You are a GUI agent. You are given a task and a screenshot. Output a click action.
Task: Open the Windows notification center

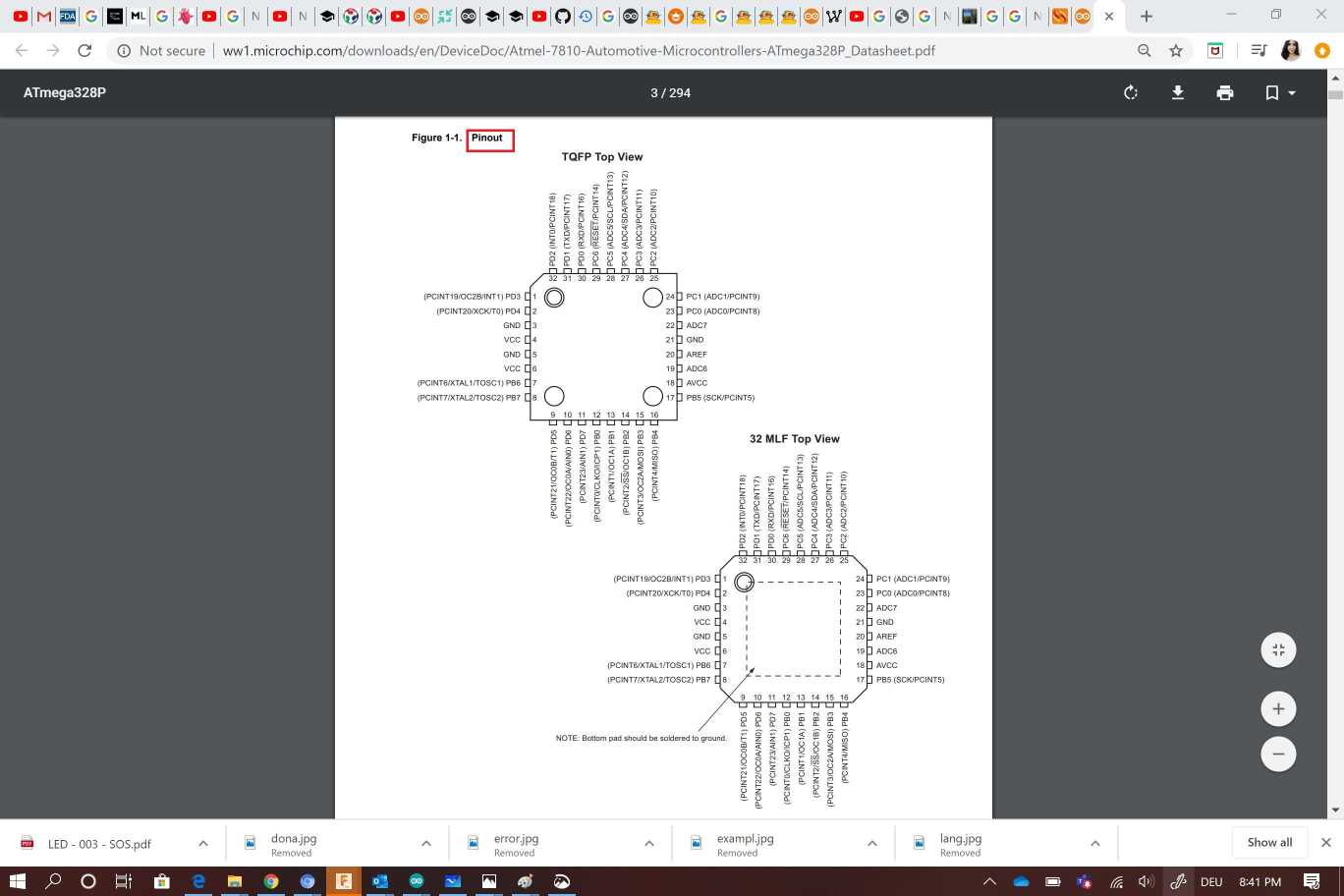click(1312, 881)
